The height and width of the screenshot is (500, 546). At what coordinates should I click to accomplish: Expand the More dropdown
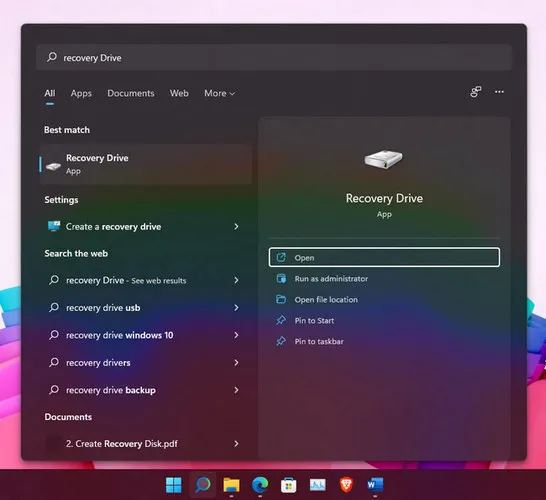[219, 93]
